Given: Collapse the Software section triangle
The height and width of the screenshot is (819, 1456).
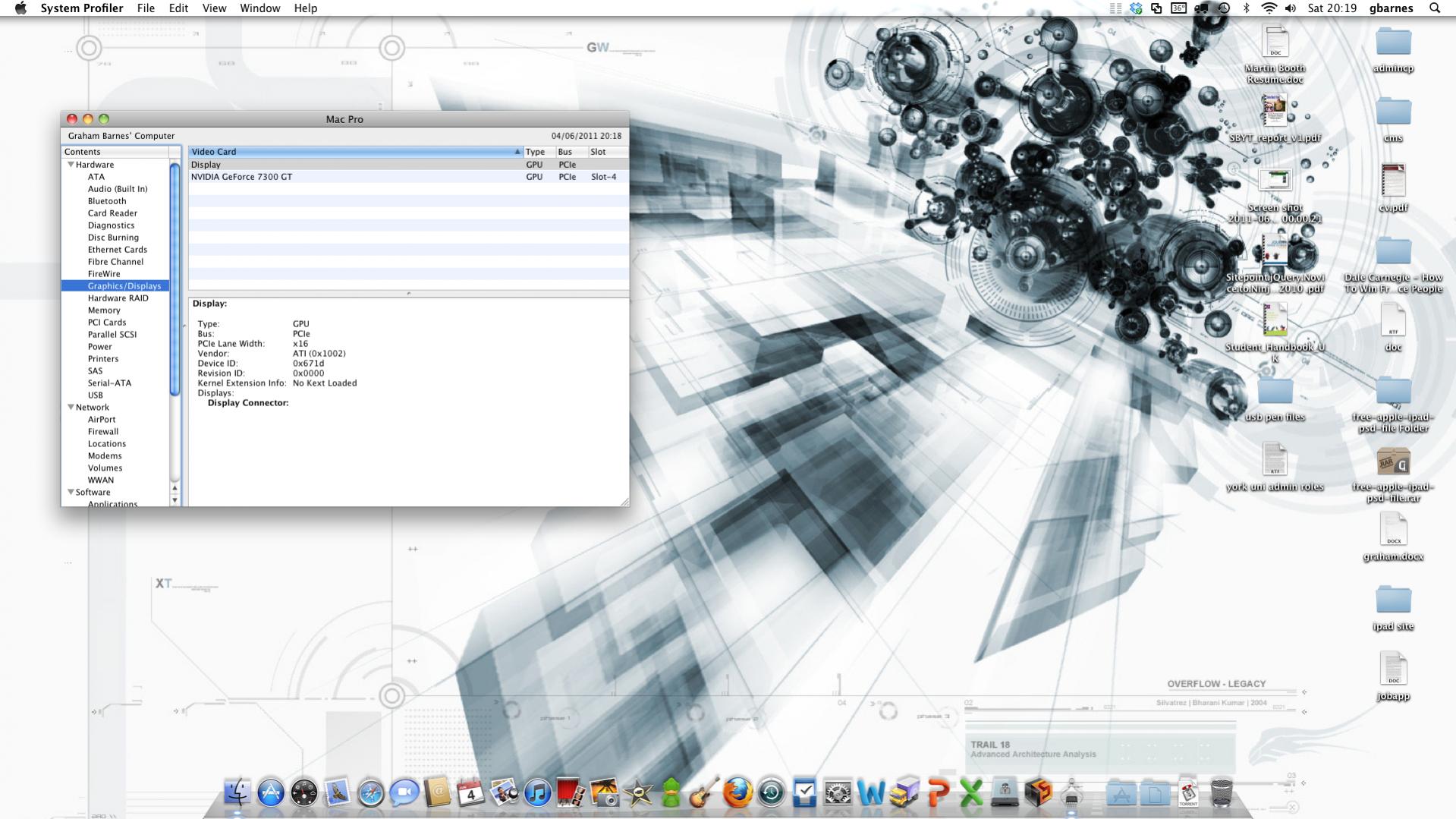Looking at the screenshot, I should tap(71, 493).
